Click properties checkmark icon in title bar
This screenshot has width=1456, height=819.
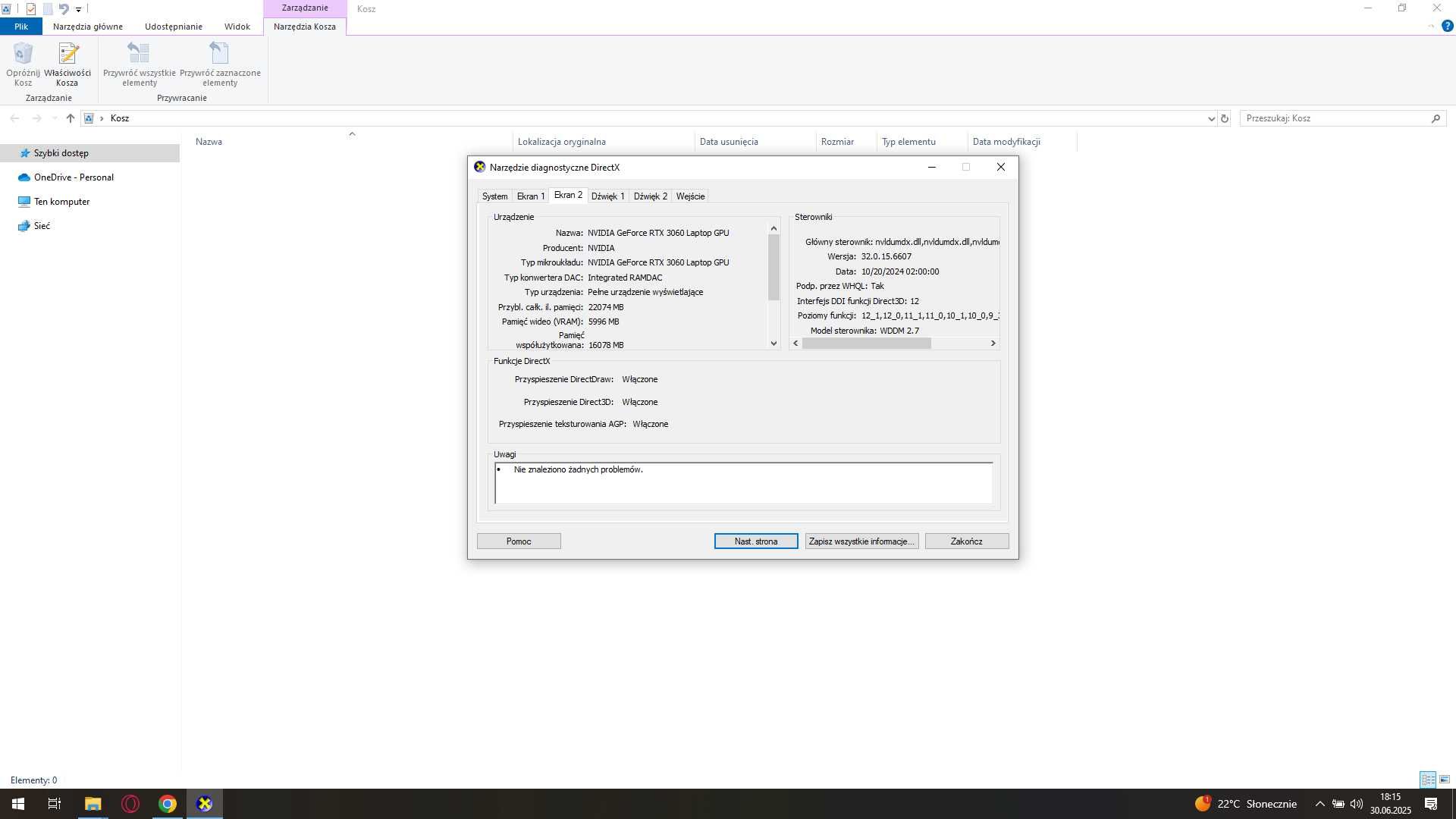31,9
